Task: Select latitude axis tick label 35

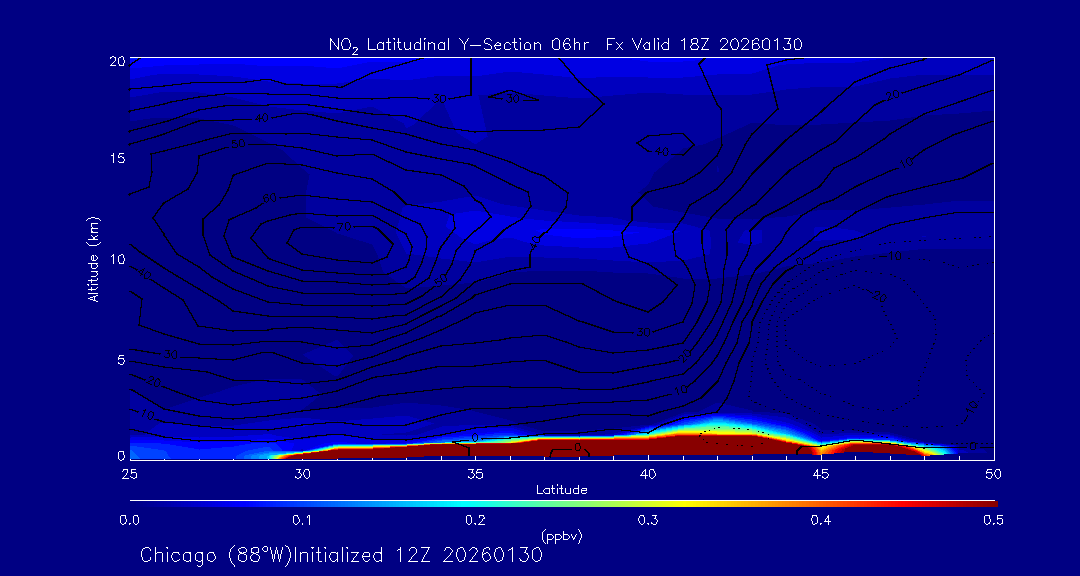Action: tap(475, 474)
